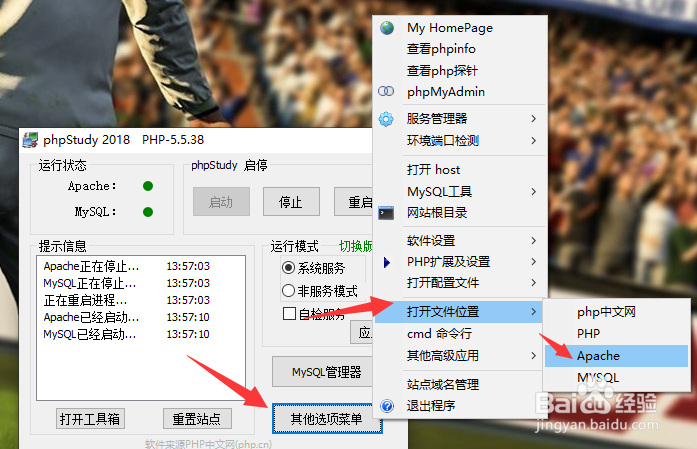Click the phpStudy 2018 title text

[87, 140]
